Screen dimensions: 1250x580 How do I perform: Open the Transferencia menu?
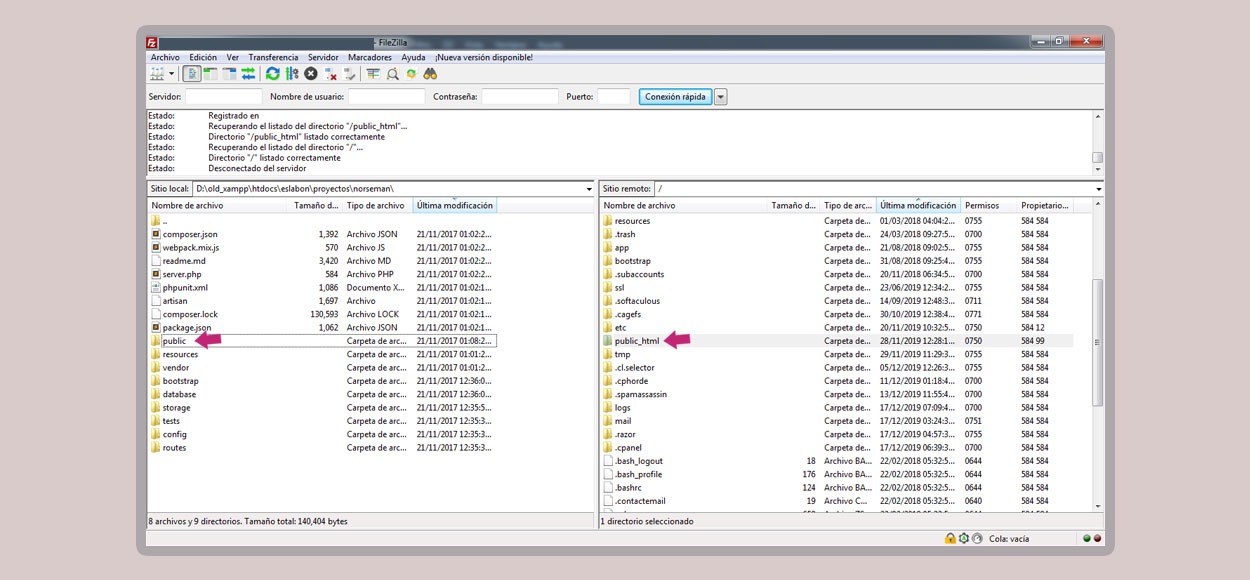click(273, 57)
